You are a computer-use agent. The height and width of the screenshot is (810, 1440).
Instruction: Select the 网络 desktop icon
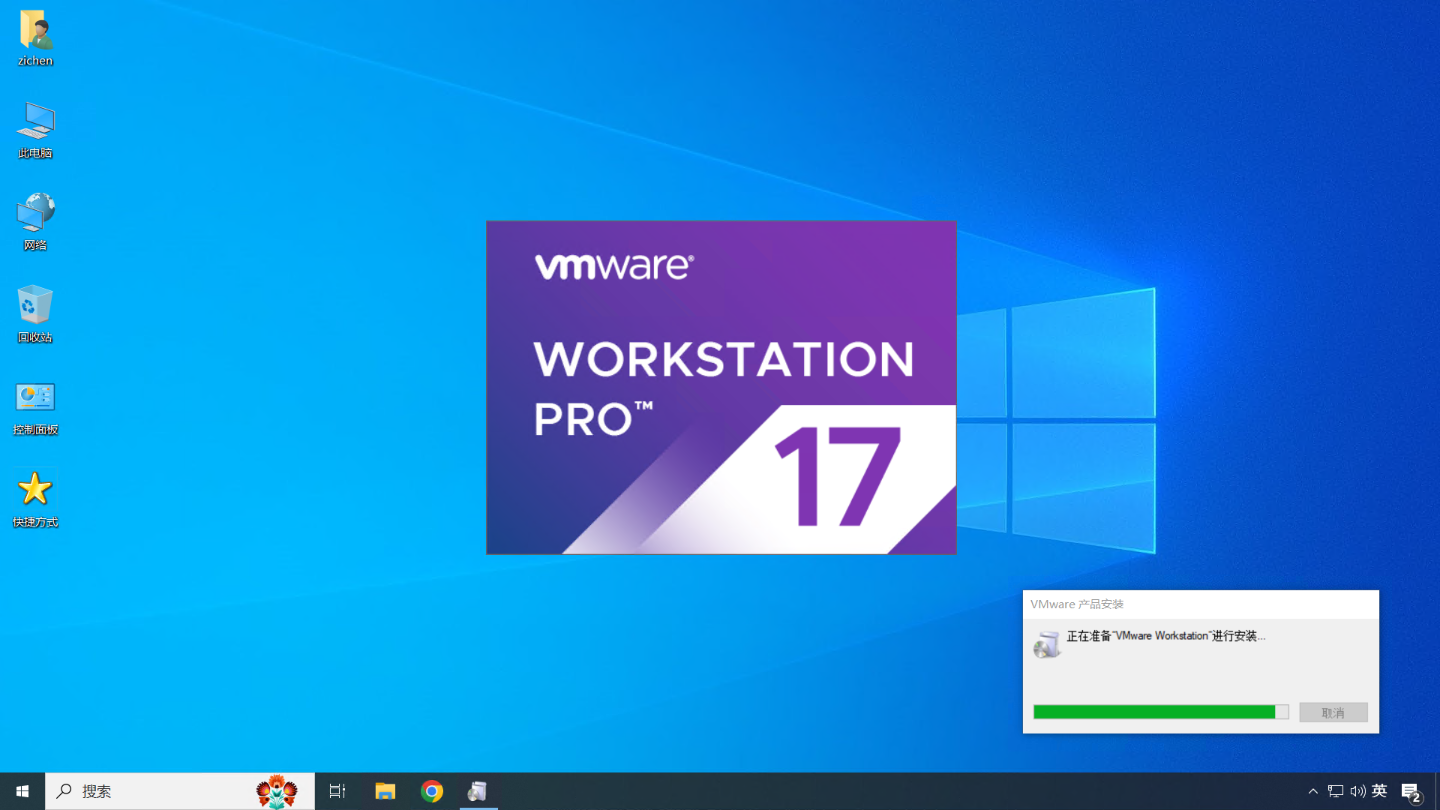35,222
